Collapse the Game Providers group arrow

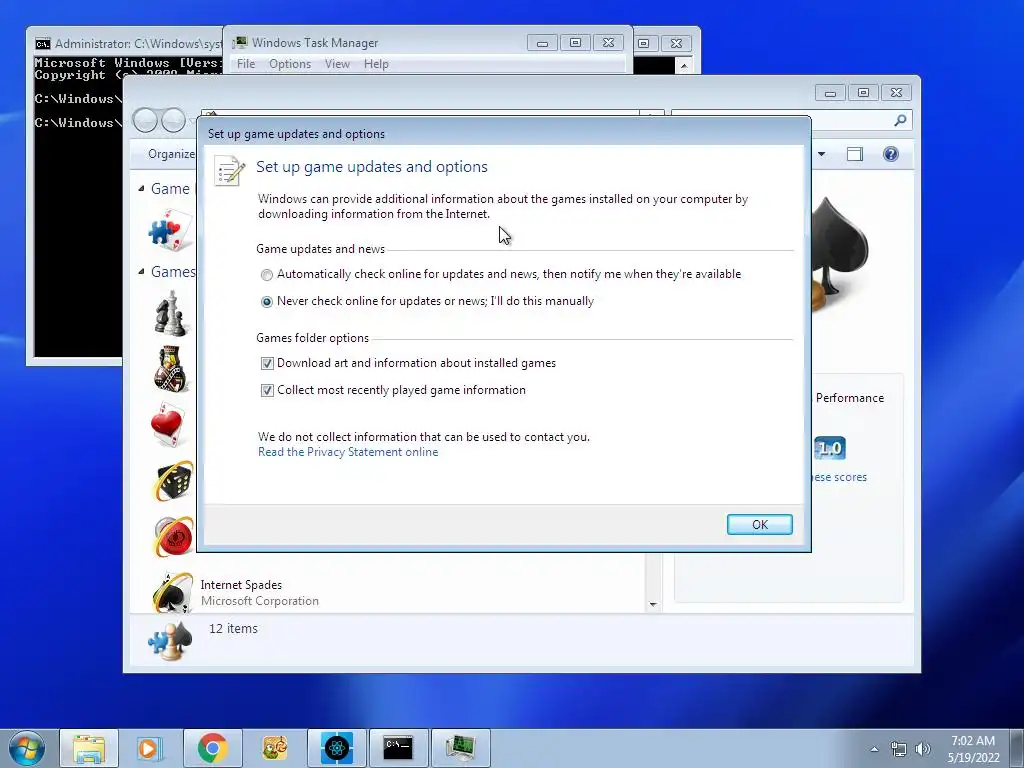(142, 189)
